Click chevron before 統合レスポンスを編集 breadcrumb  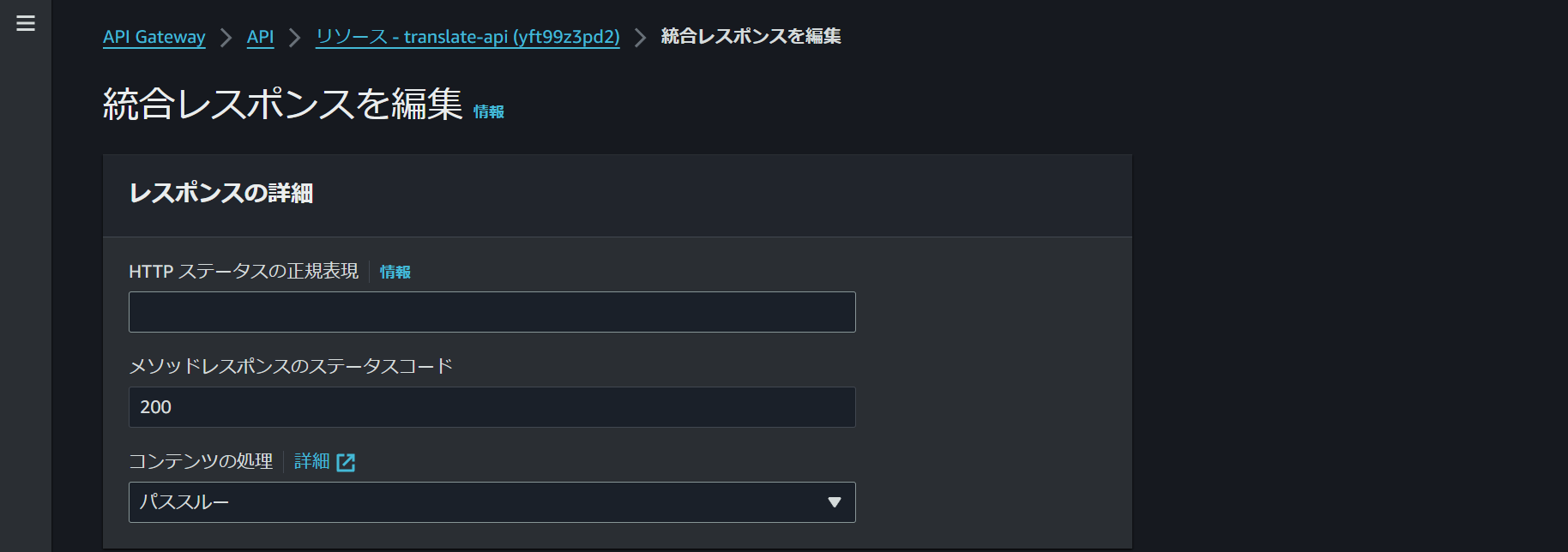641,38
